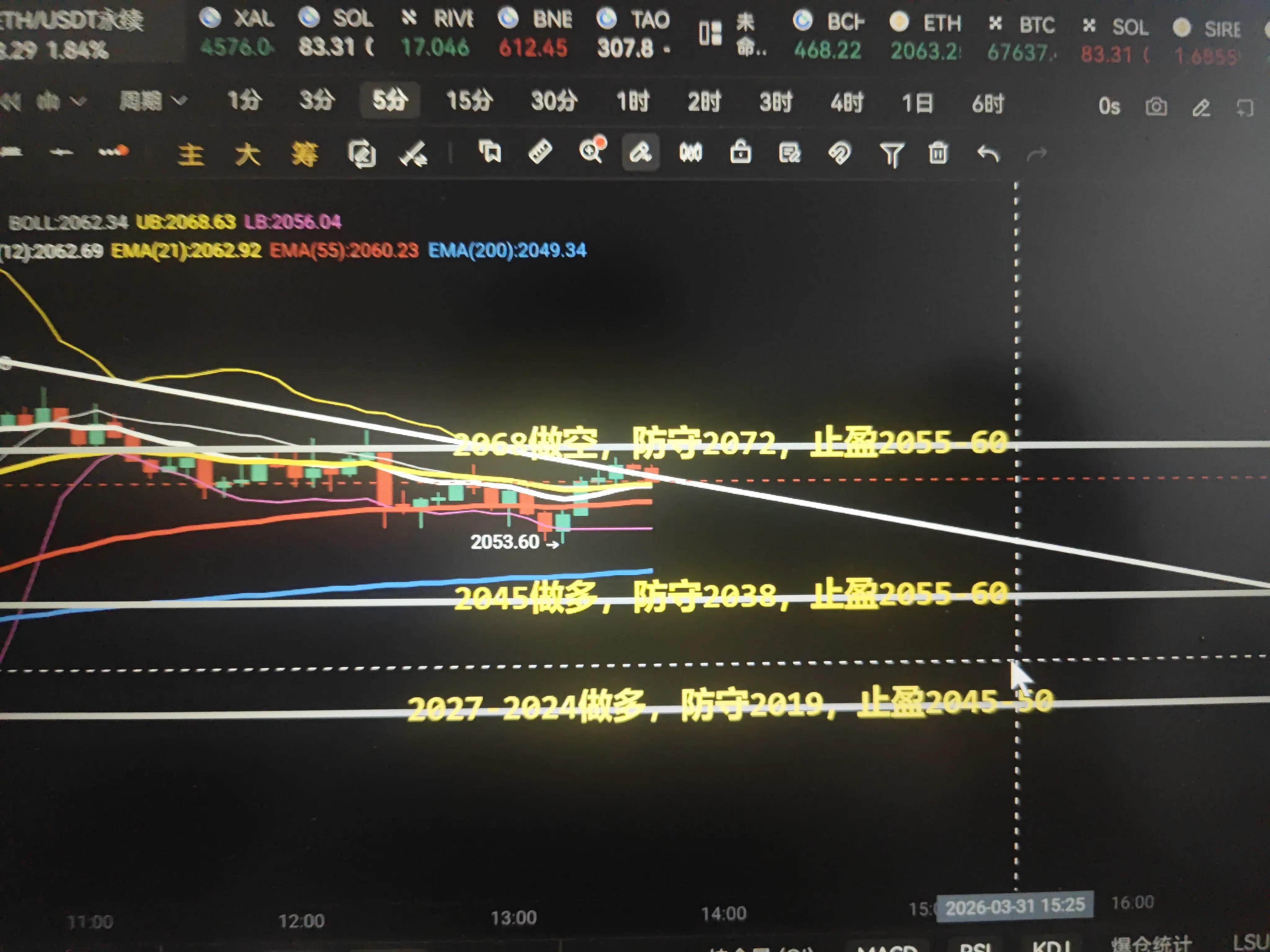
Task: Click the copy drawings icon
Action: [x=490, y=152]
